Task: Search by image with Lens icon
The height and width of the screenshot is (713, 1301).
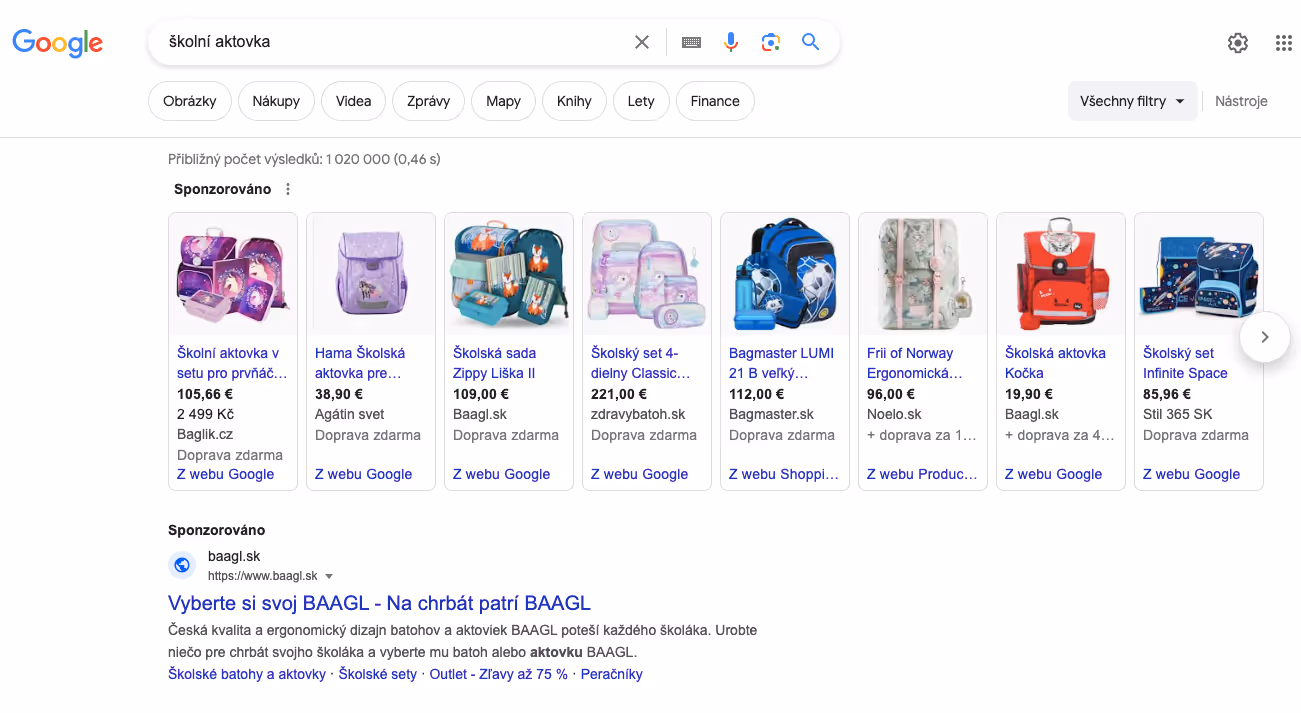Action: tap(770, 42)
